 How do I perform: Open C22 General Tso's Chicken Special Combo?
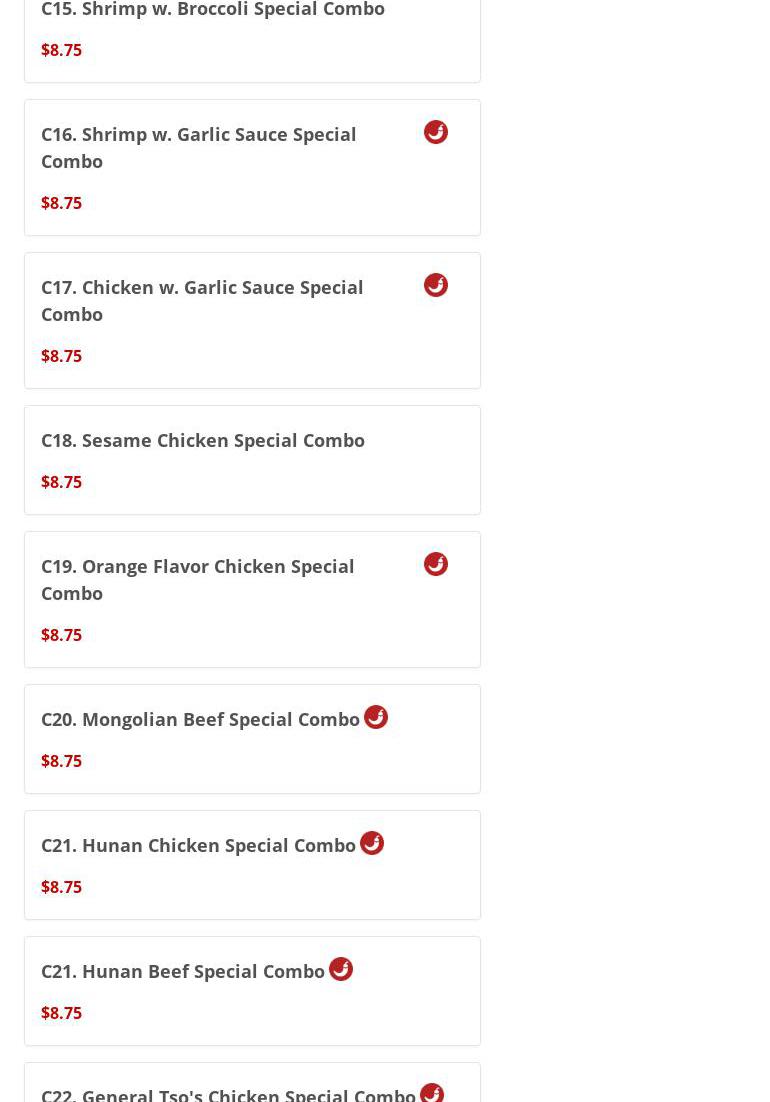coord(228,1094)
